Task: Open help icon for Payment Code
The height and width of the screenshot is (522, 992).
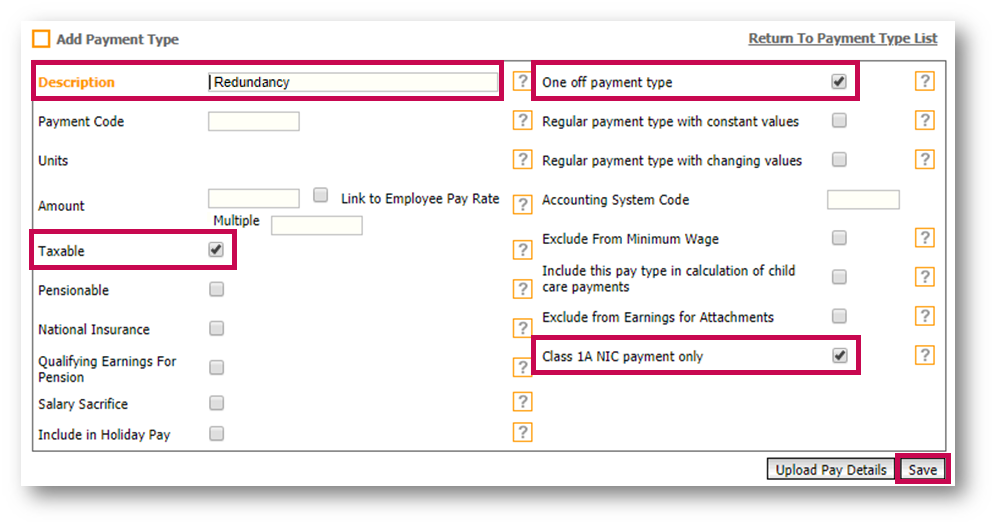Action: [522, 121]
